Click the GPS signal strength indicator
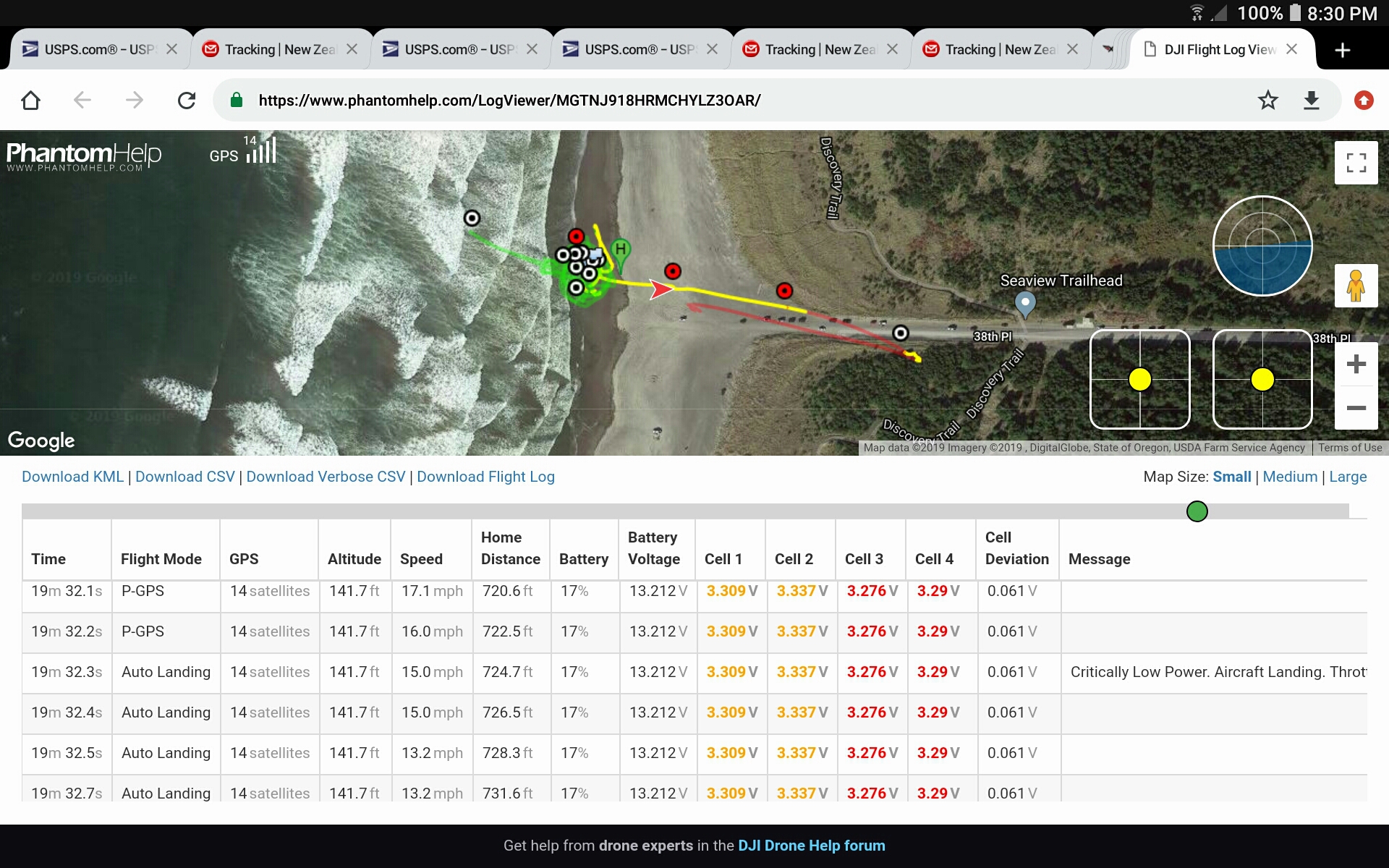The height and width of the screenshot is (868, 1389). click(x=243, y=150)
